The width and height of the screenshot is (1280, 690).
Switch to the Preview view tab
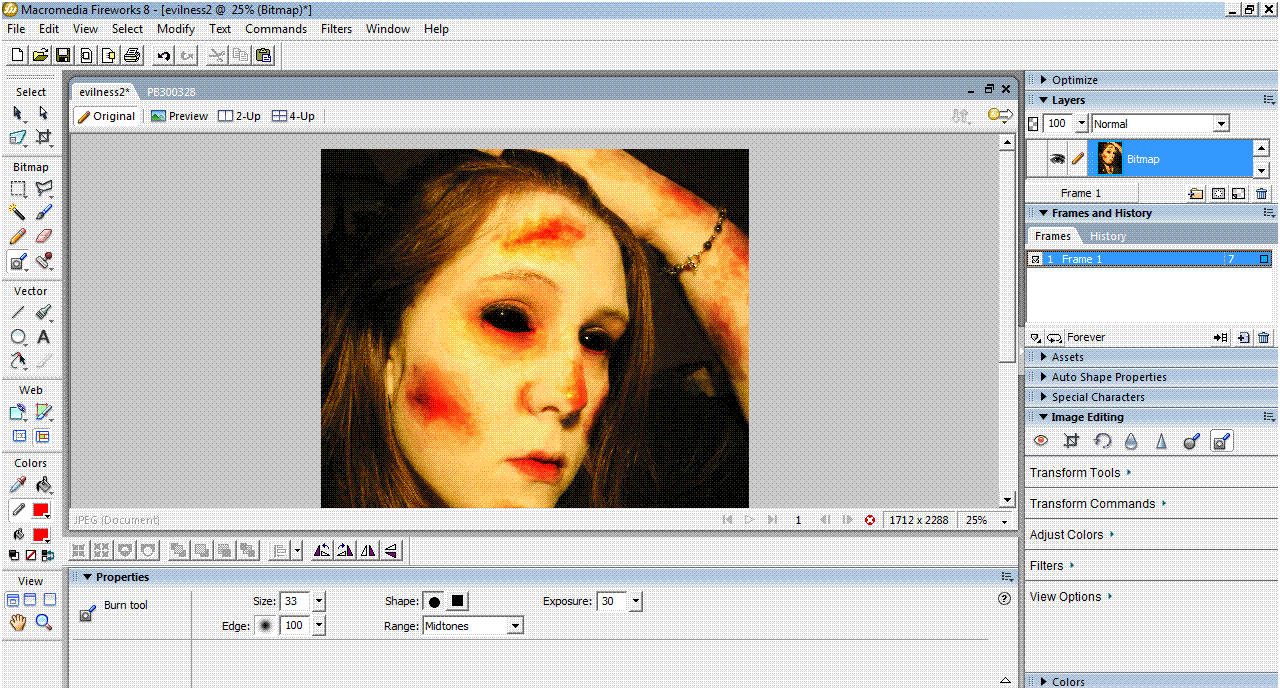click(179, 116)
